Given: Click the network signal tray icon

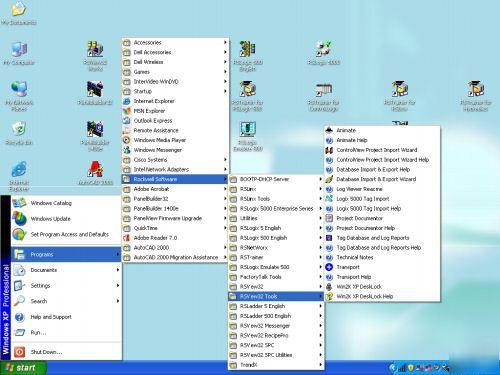Looking at the screenshot, I should [x=402, y=368].
